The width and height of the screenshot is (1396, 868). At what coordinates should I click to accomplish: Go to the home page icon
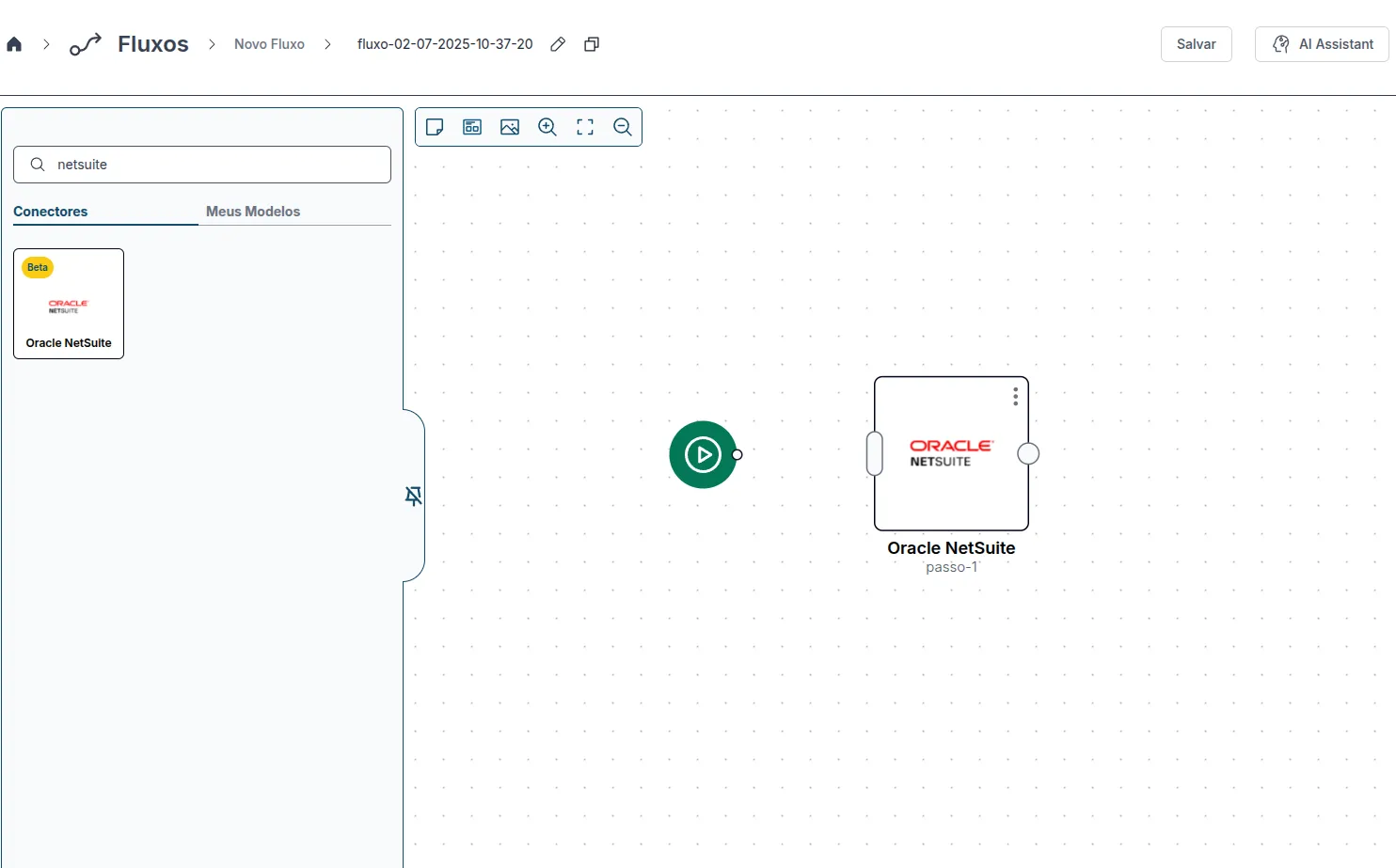pos(14,44)
